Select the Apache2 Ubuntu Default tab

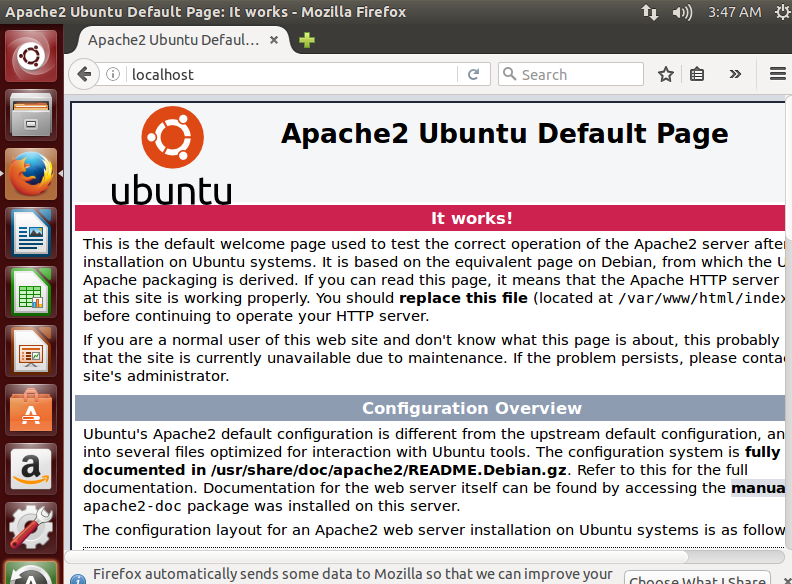[183, 40]
